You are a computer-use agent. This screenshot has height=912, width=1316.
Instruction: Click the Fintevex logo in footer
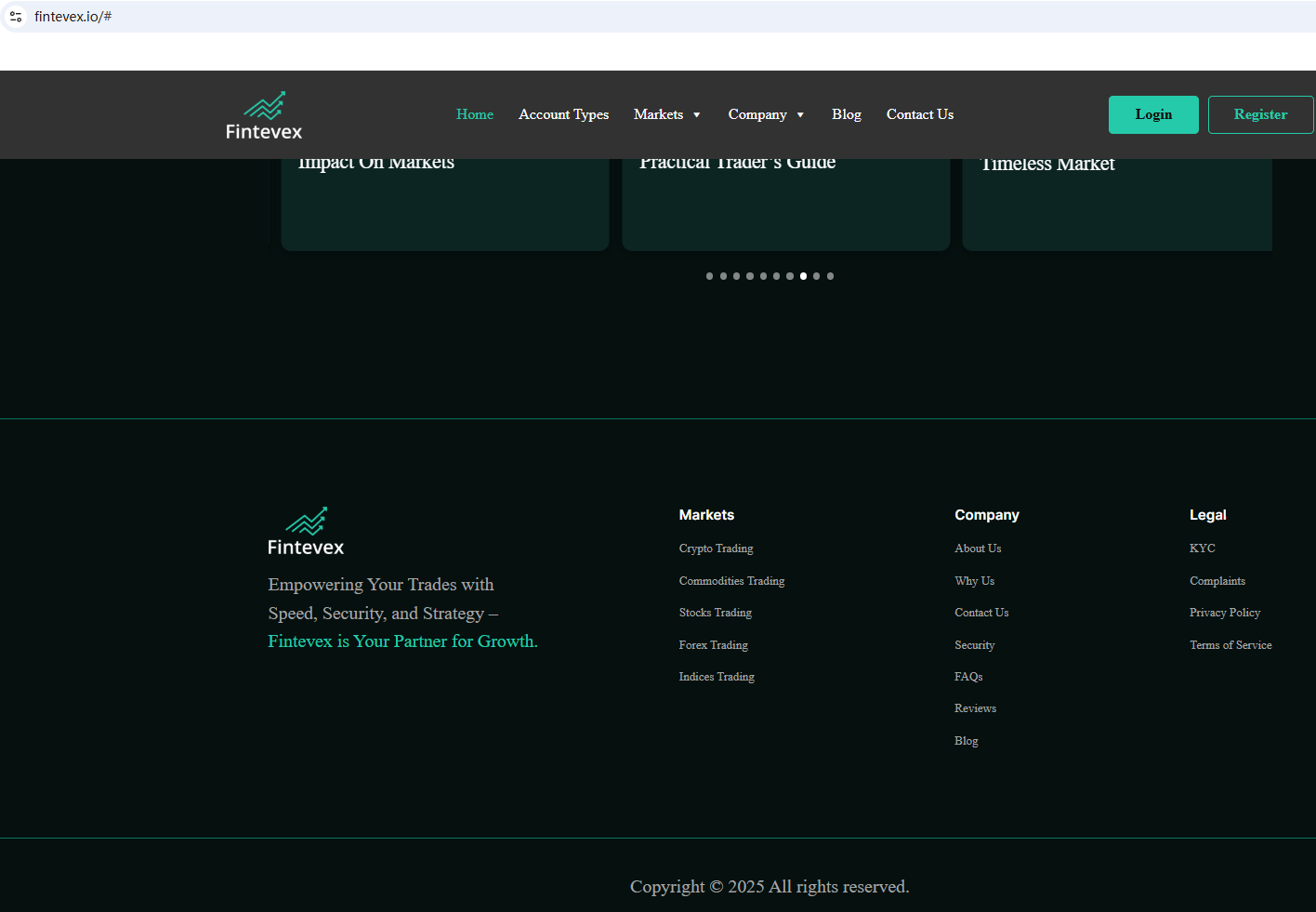tap(306, 532)
